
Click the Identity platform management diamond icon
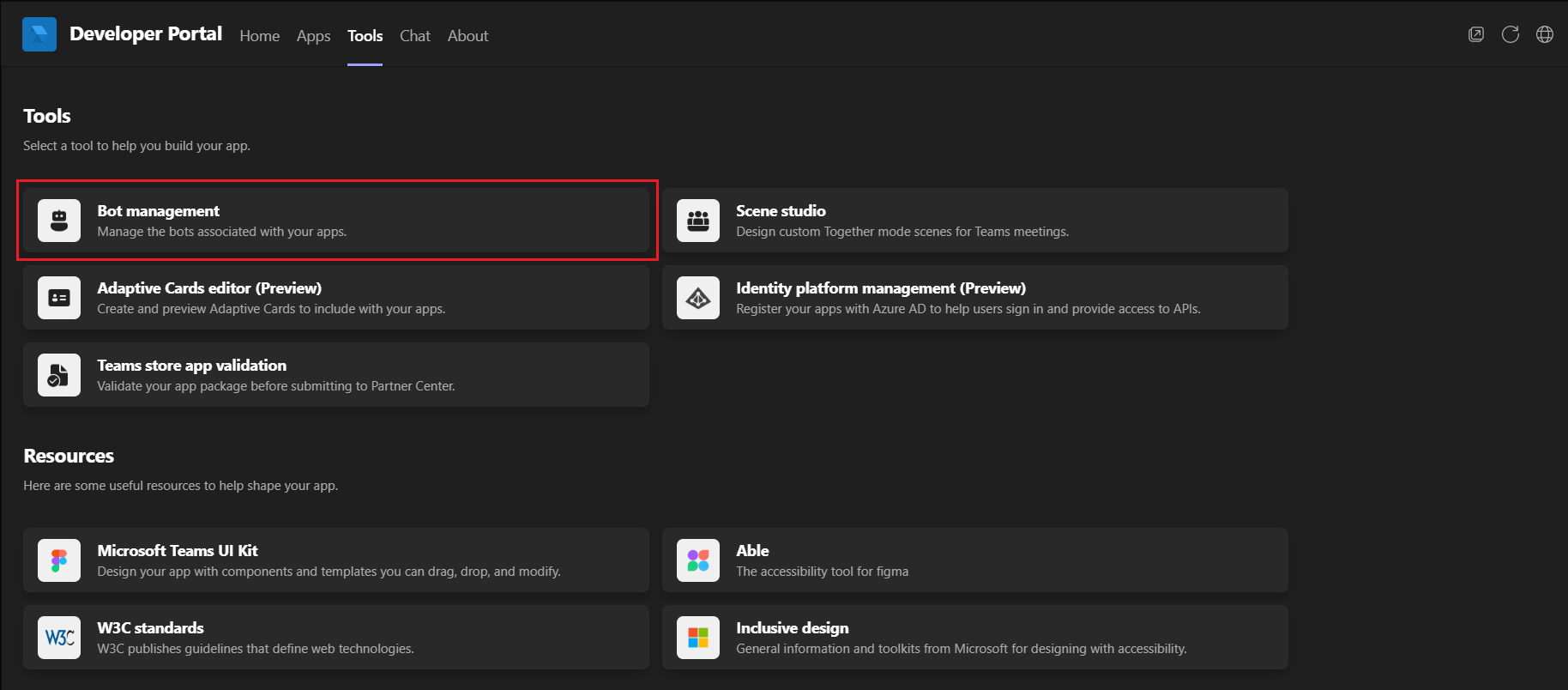tap(698, 298)
